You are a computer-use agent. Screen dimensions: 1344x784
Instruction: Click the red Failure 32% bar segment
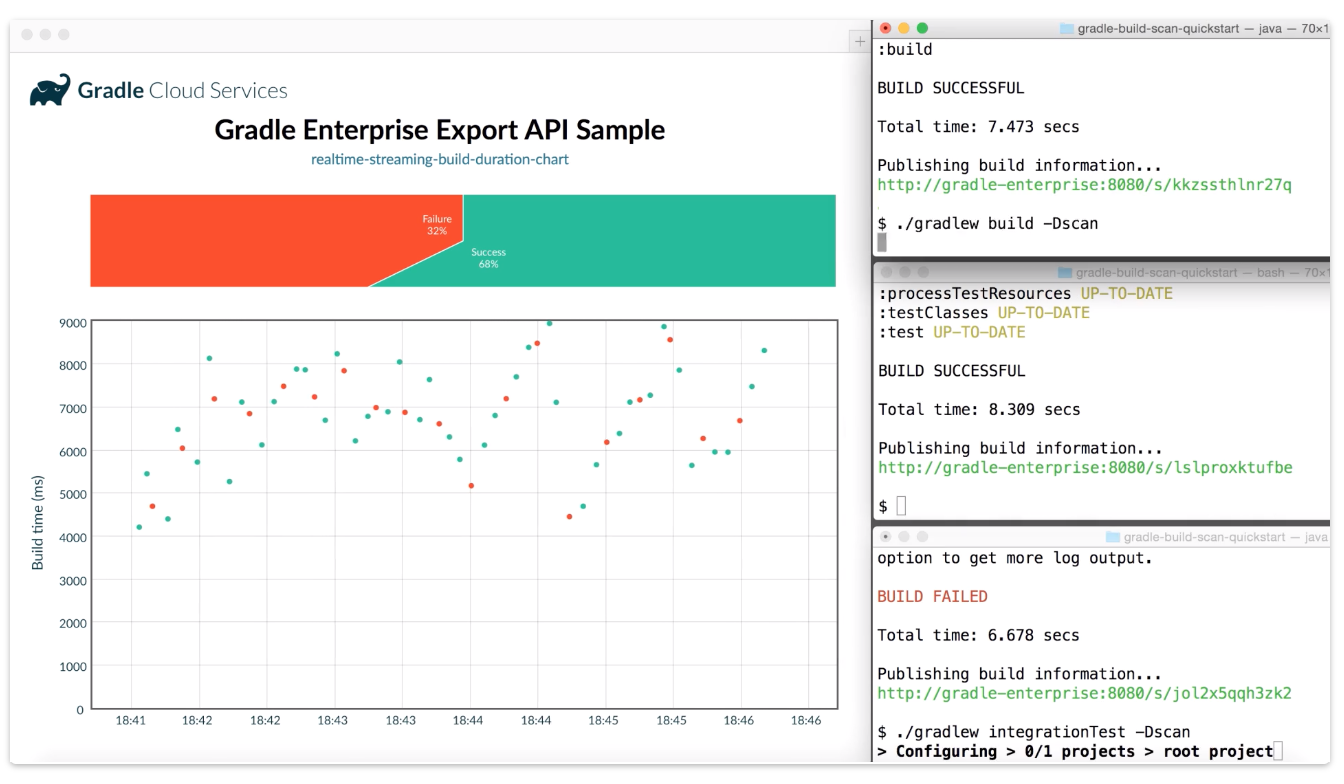(x=276, y=240)
